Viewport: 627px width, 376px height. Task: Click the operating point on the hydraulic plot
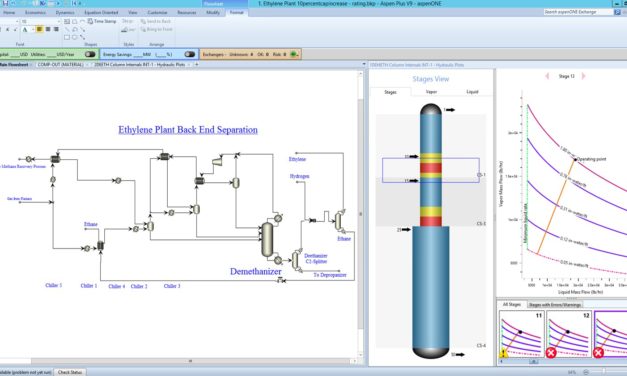(x=575, y=160)
